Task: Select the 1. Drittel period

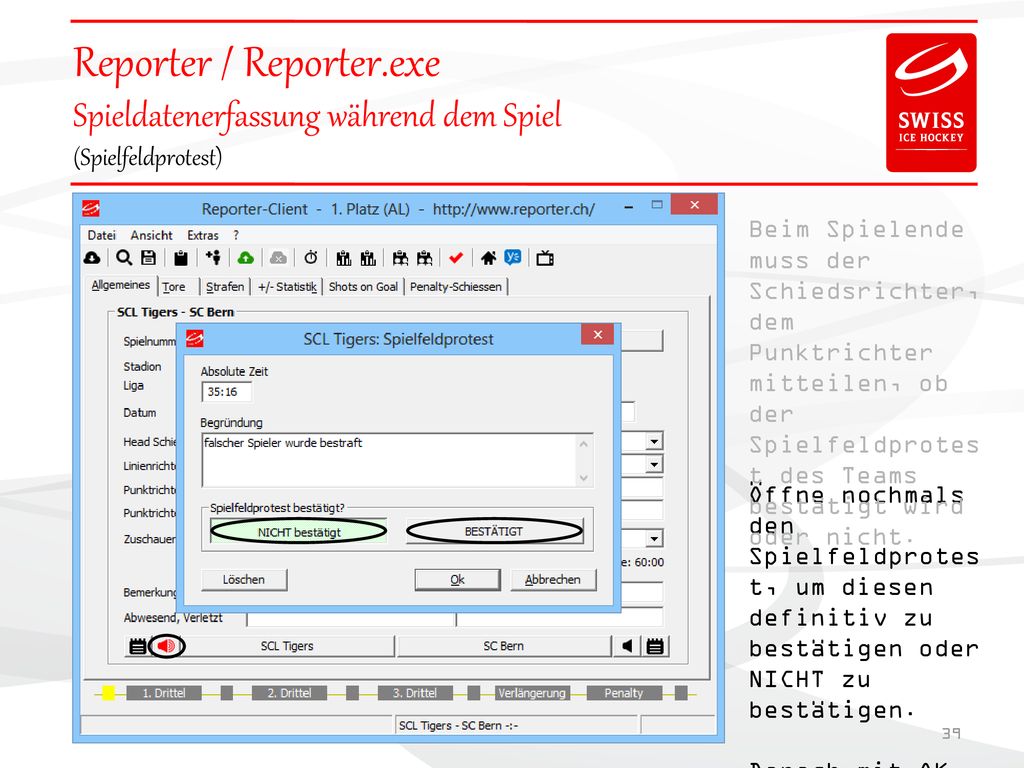Action: coord(164,693)
